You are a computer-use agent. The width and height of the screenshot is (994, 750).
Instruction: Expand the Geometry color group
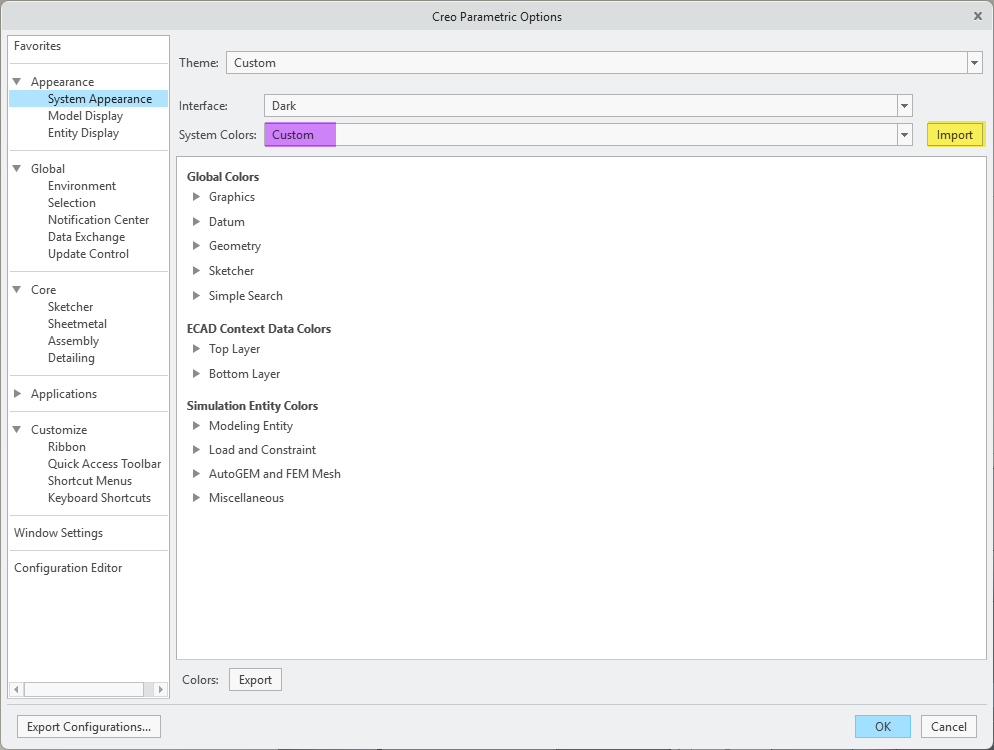[x=196, y=246]
